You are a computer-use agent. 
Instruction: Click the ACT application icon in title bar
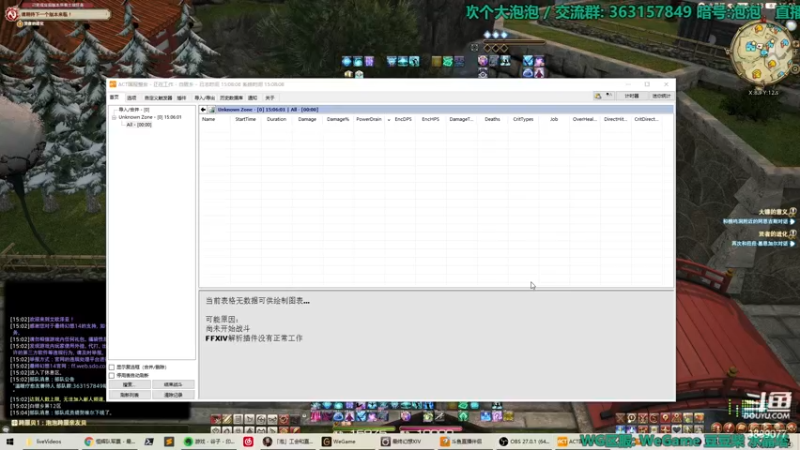point(113,84)
